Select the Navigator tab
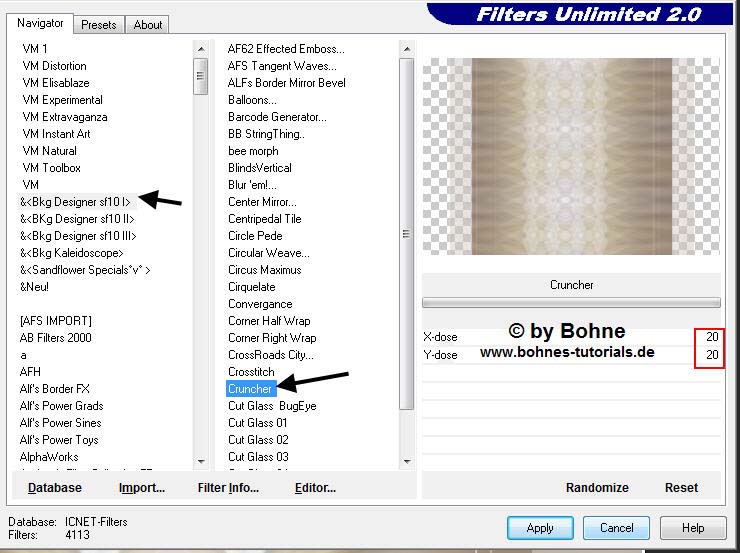This screenshot has height=553, width=740. click(x=41, y=23)
